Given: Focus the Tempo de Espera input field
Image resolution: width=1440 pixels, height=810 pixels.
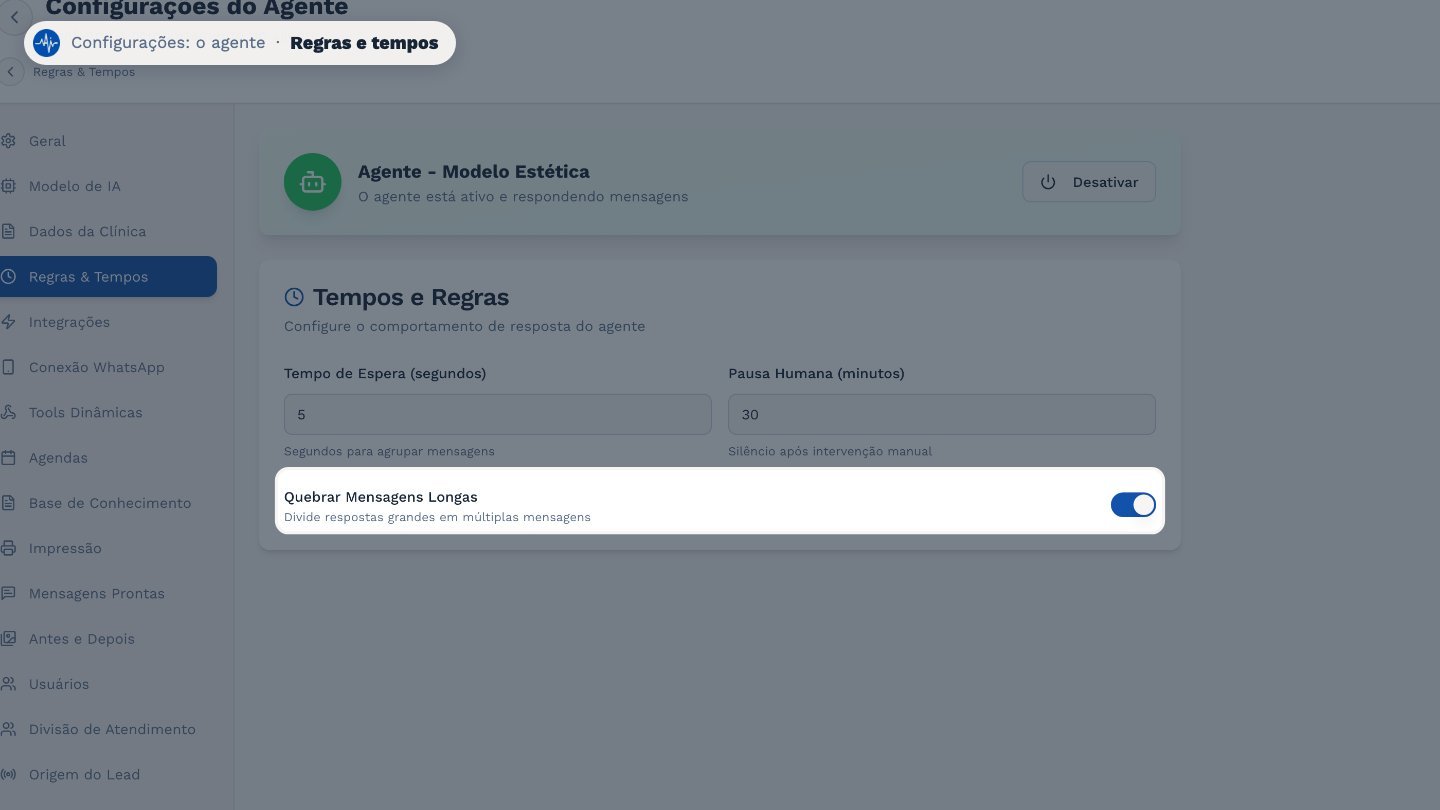Looking at the screenshot, I should click(498, 414).
